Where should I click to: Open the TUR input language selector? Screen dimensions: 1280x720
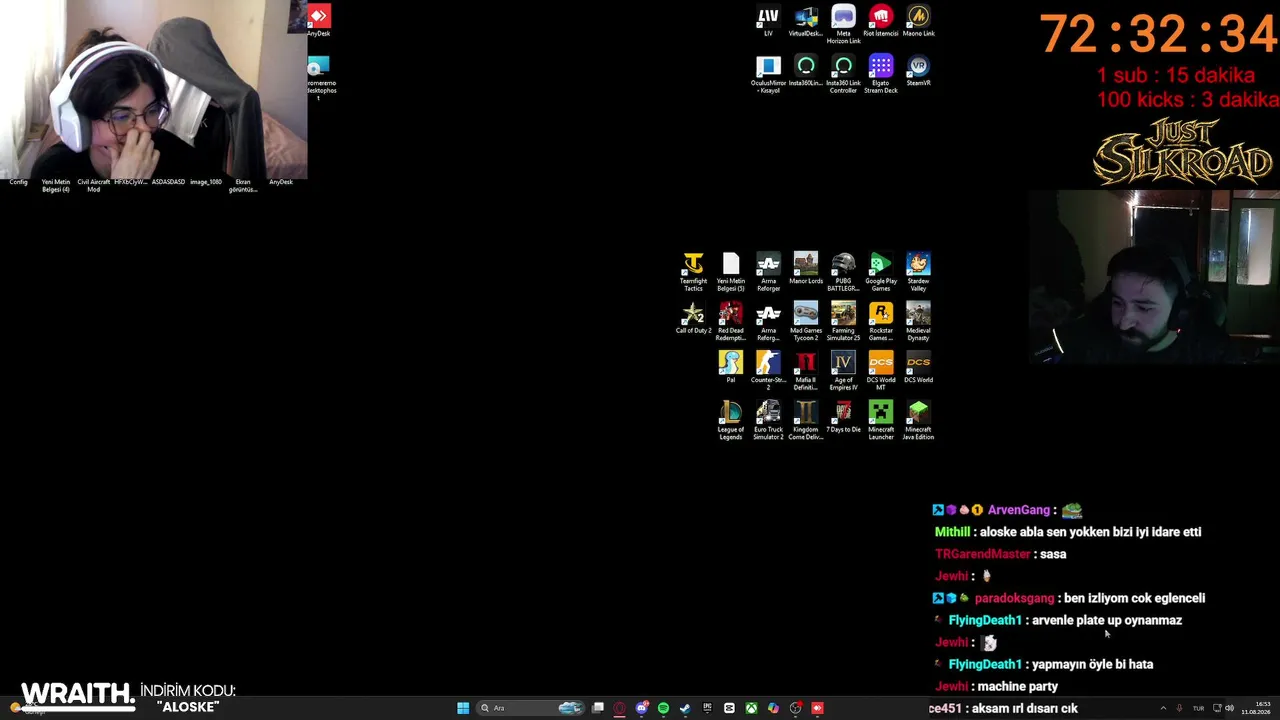tap(1198, 708)
